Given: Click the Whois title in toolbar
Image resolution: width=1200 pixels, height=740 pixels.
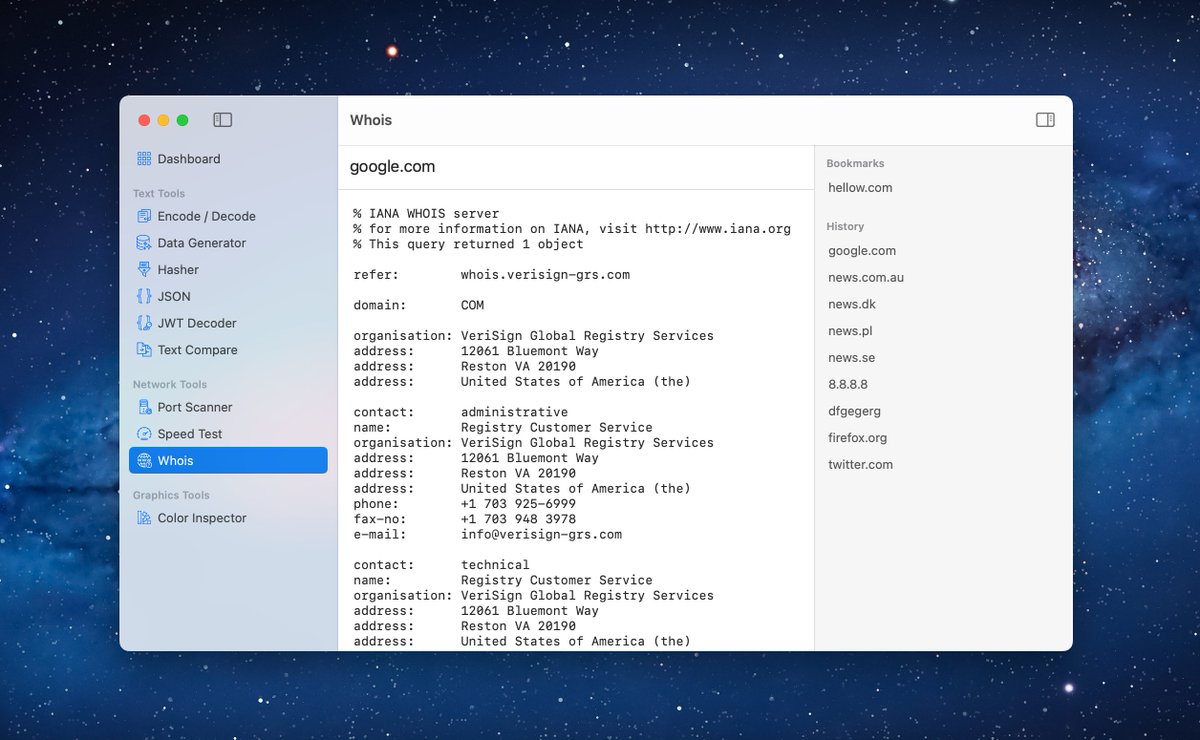Looking at the screenshot, I should pyautogui.click(x=371, y=120).
